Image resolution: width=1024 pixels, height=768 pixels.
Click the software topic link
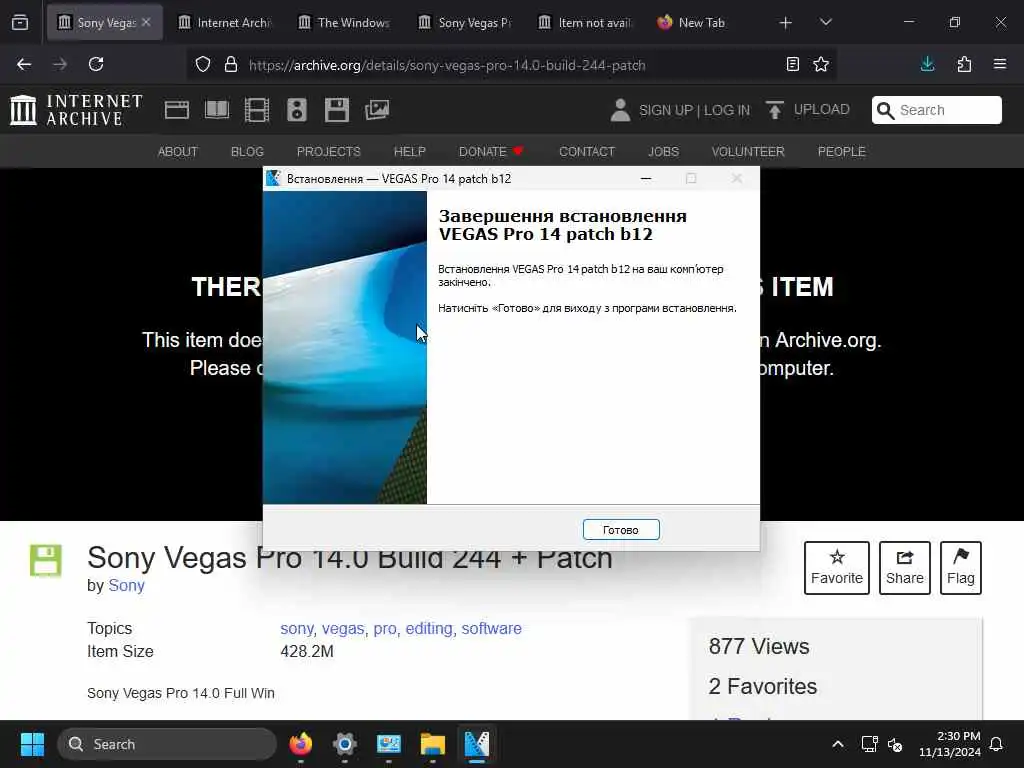click(x=492, y=628)
